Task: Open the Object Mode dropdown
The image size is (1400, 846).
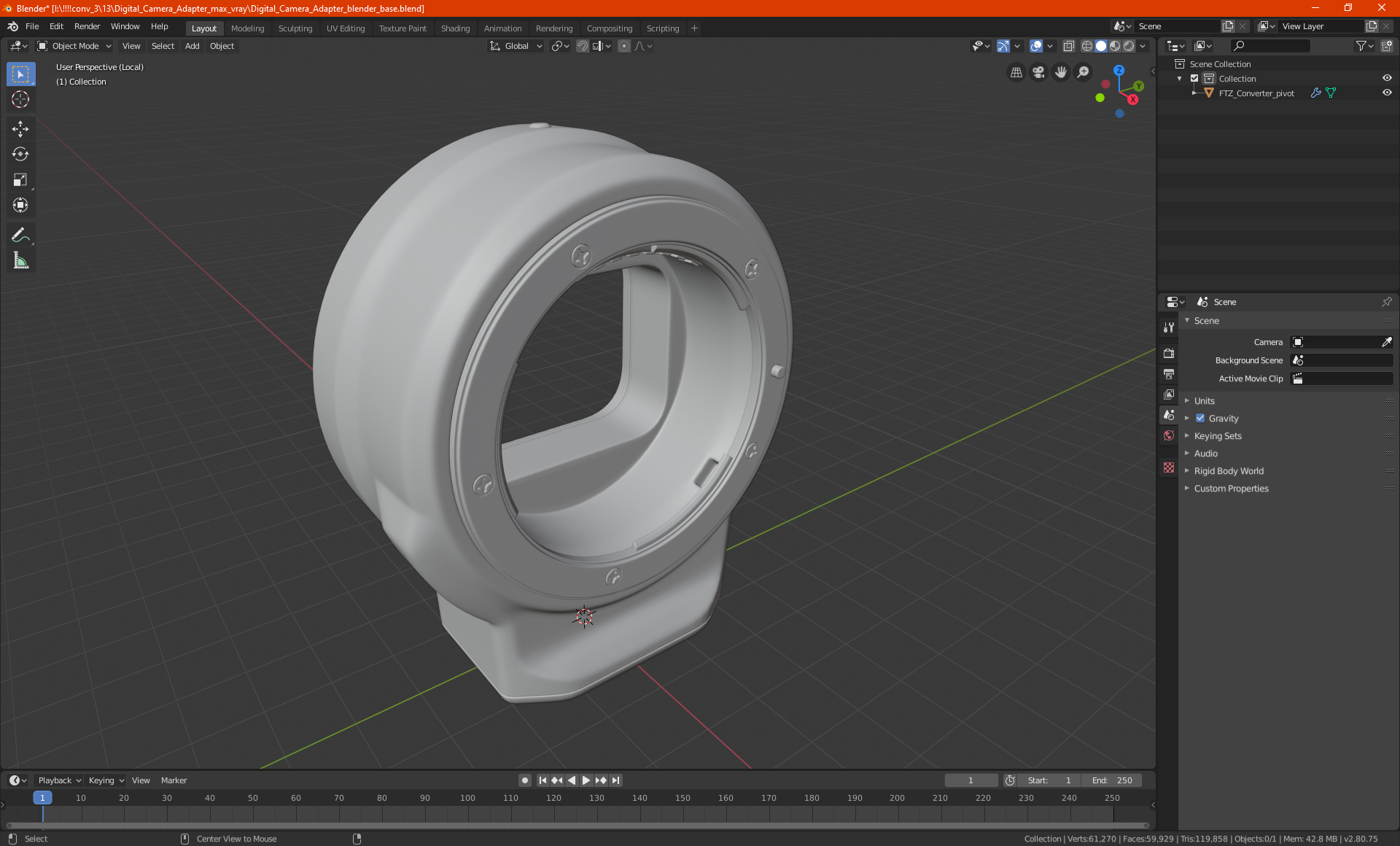Action: click(x=74, y=46)
